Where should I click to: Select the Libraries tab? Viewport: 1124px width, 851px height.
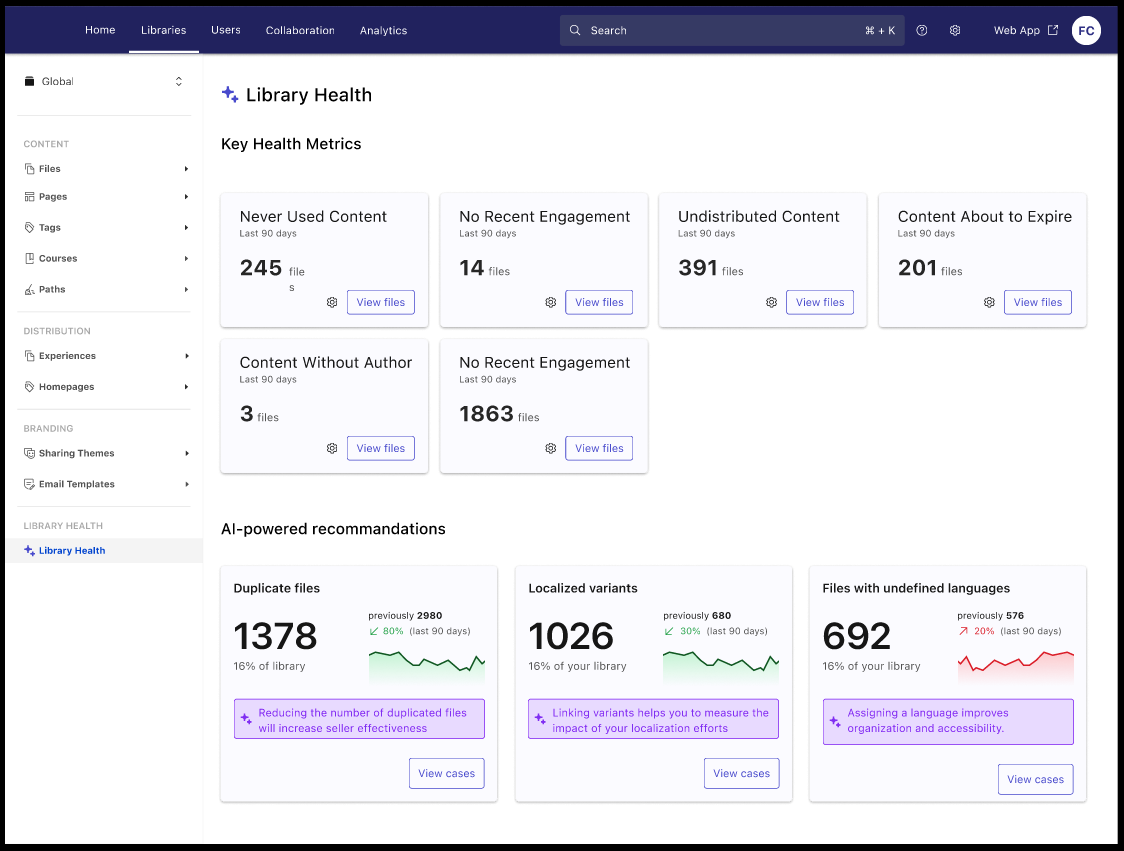coord(163,30)
